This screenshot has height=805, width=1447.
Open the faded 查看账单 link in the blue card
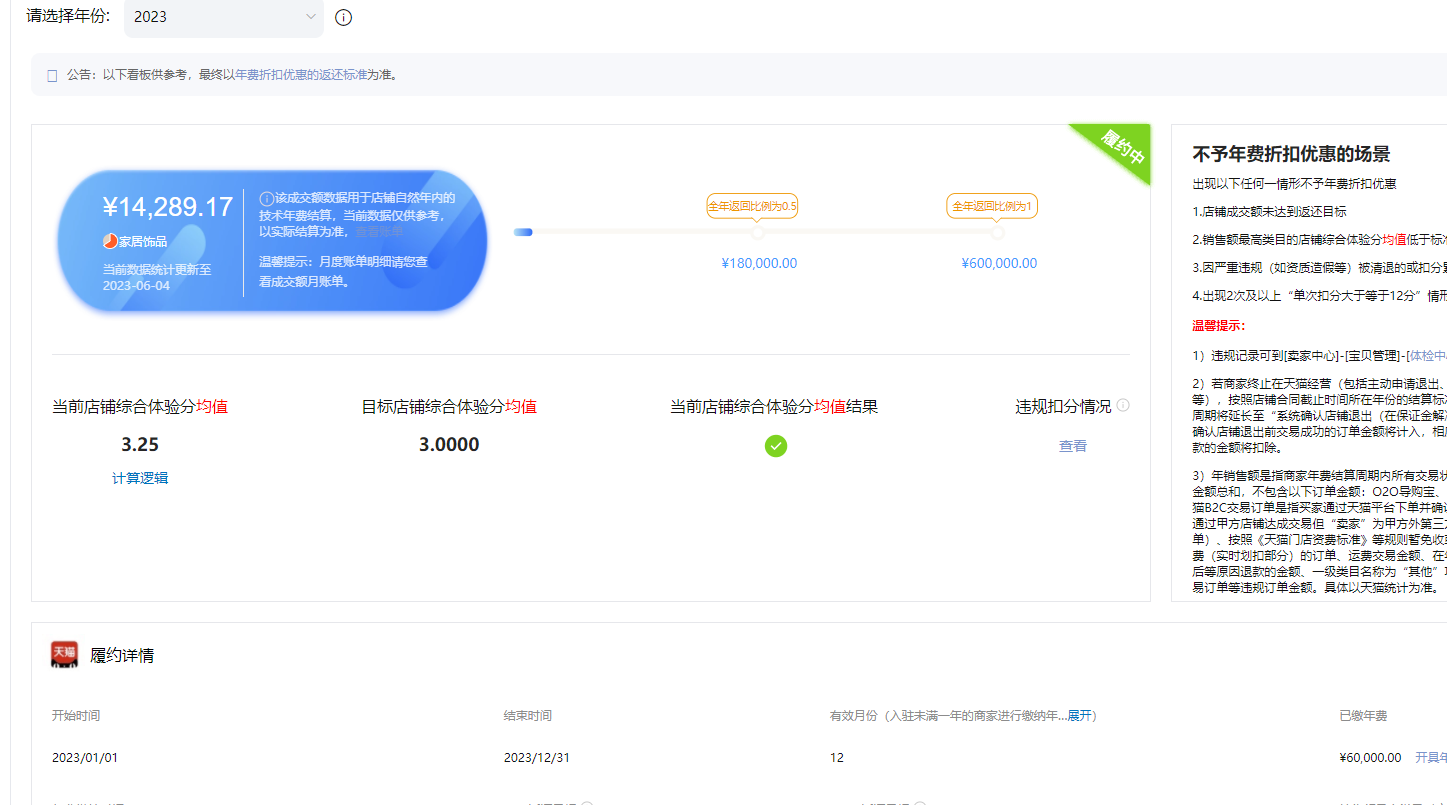click(x=379, y=232)
